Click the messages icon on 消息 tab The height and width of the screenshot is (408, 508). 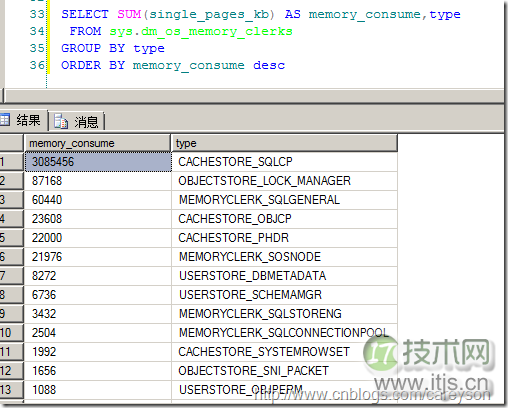[61, 121]
